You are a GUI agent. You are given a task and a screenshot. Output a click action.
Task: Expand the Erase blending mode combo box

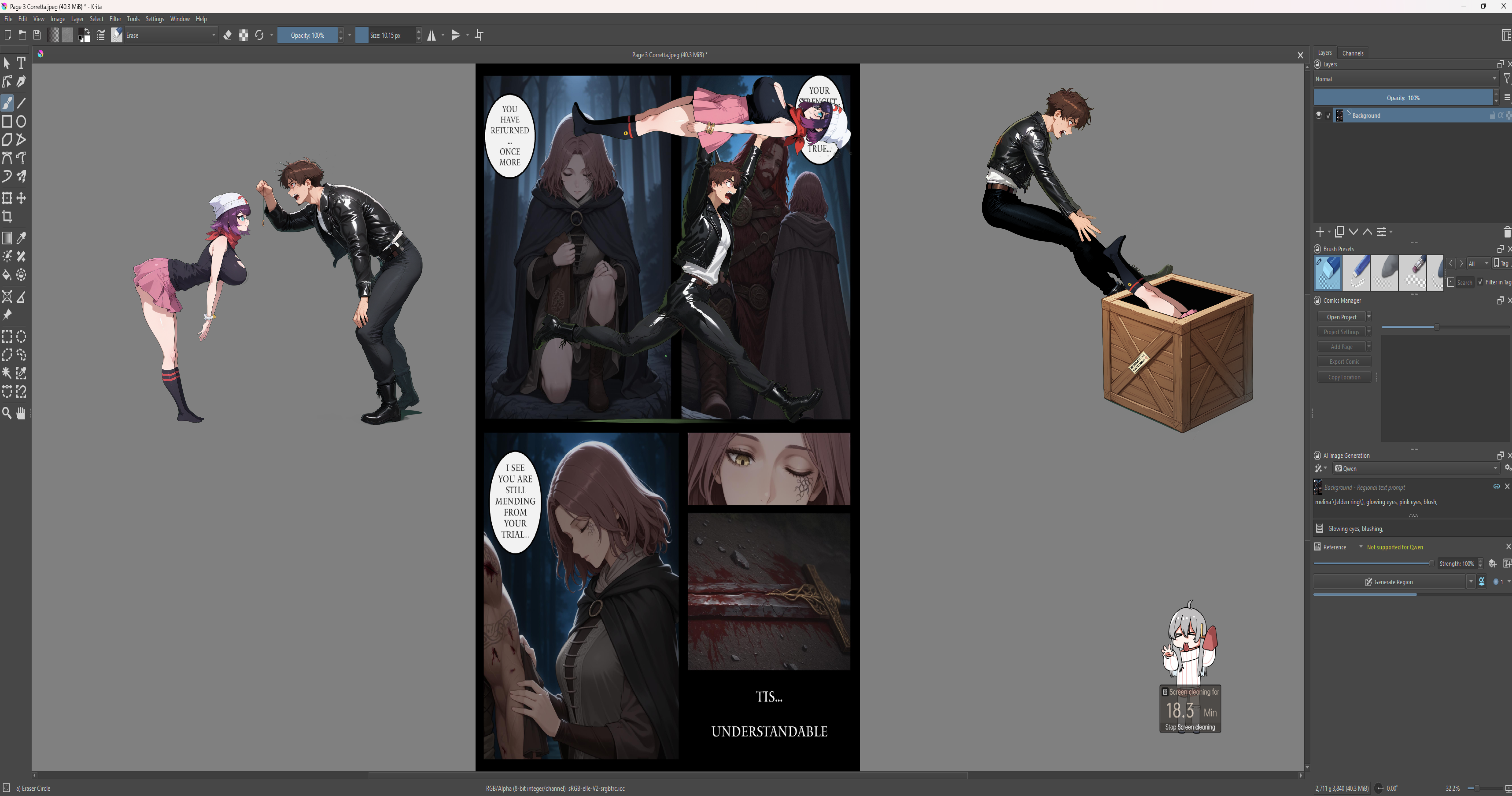(170, 35)
